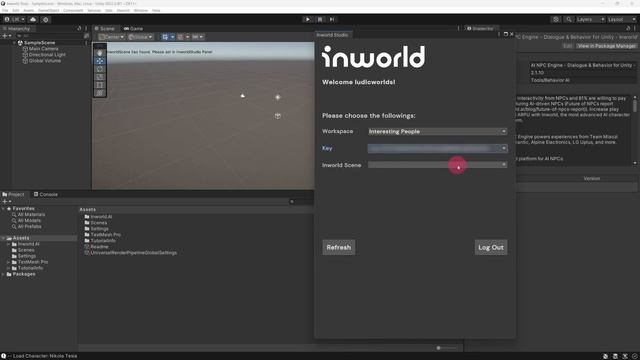
Task: Select the Move tool in Scene toolbar
Action: tap(100, 61)
